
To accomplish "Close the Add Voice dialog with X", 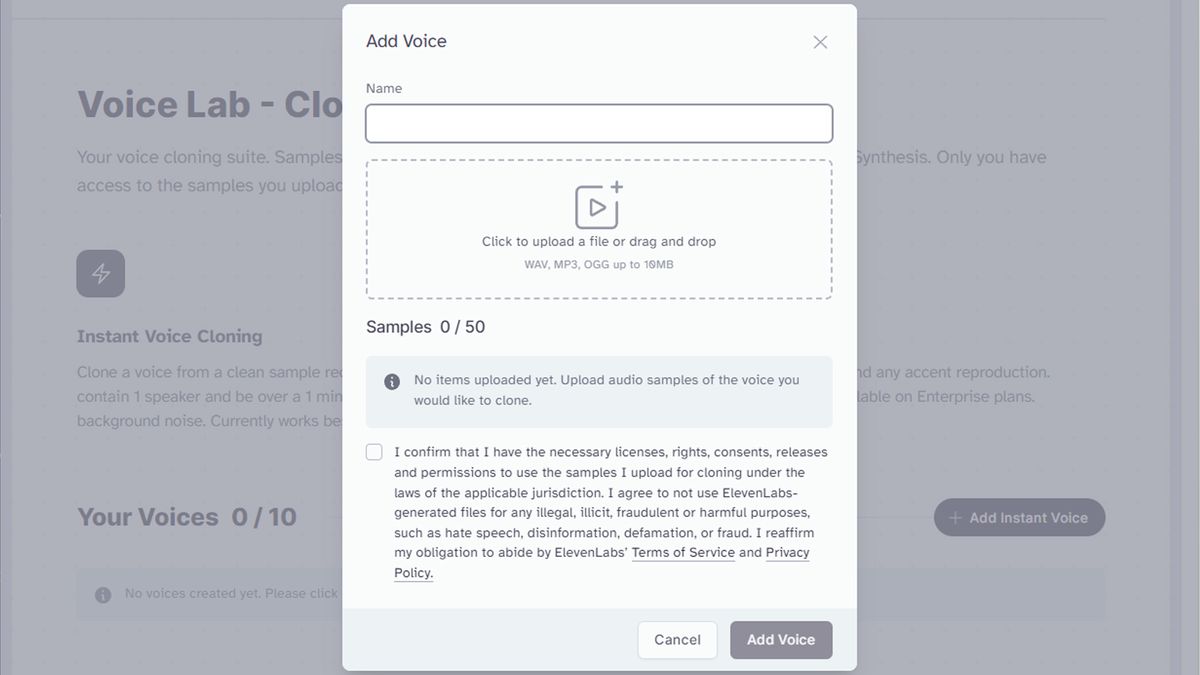I will [820, 42].
